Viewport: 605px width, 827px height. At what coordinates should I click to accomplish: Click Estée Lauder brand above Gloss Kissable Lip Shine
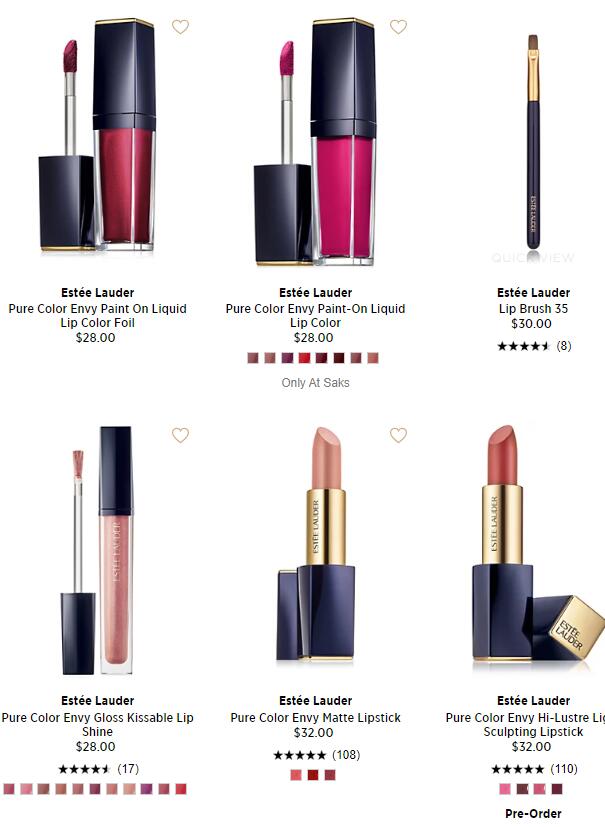(98, 700)
